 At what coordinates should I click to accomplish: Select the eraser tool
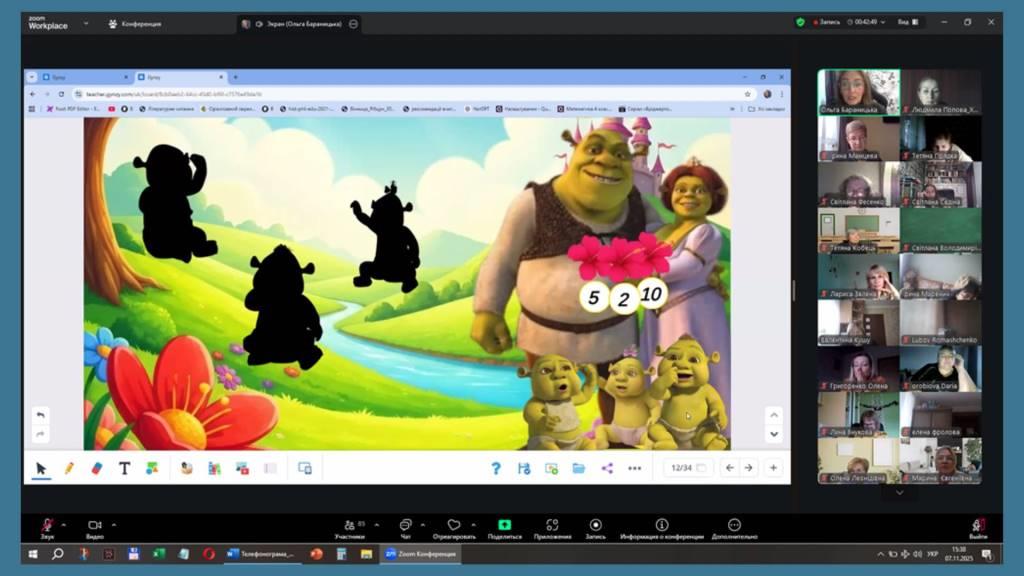point(97,468)
